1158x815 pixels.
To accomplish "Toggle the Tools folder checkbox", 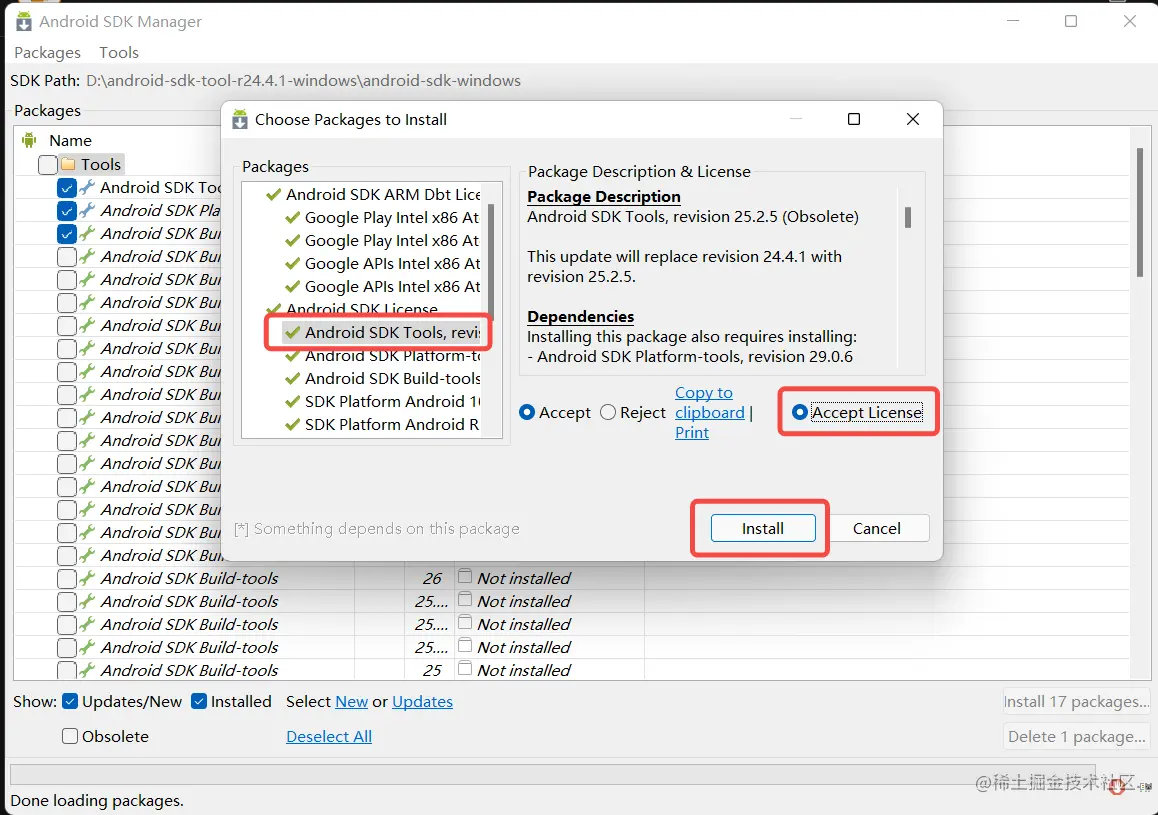I will point(48,164).
